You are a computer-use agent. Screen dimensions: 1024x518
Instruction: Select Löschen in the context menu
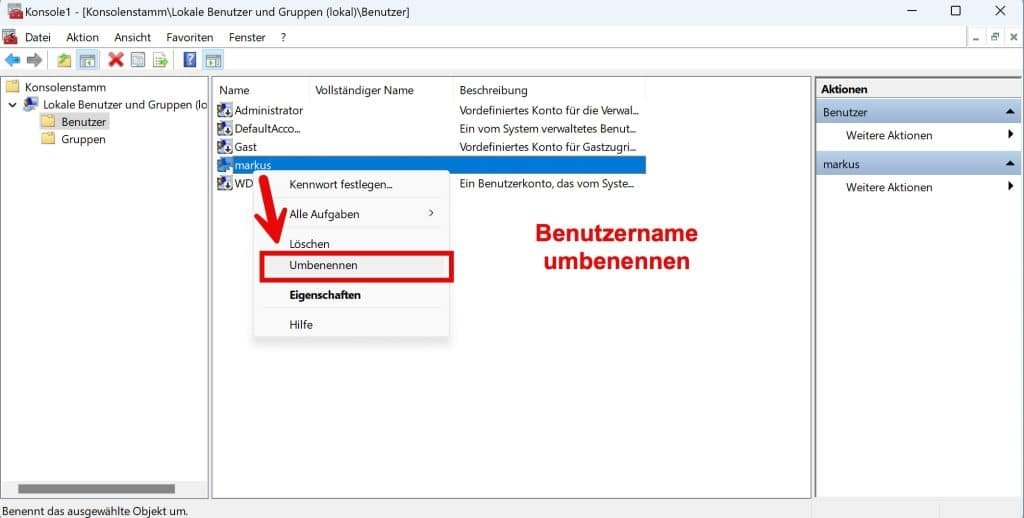pos(351,244)
